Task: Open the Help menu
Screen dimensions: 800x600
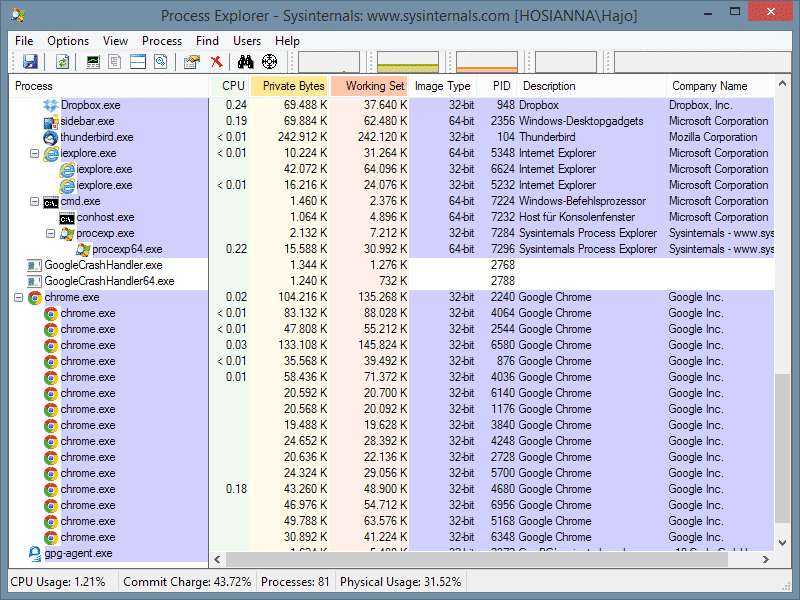Action: (287, 41)
